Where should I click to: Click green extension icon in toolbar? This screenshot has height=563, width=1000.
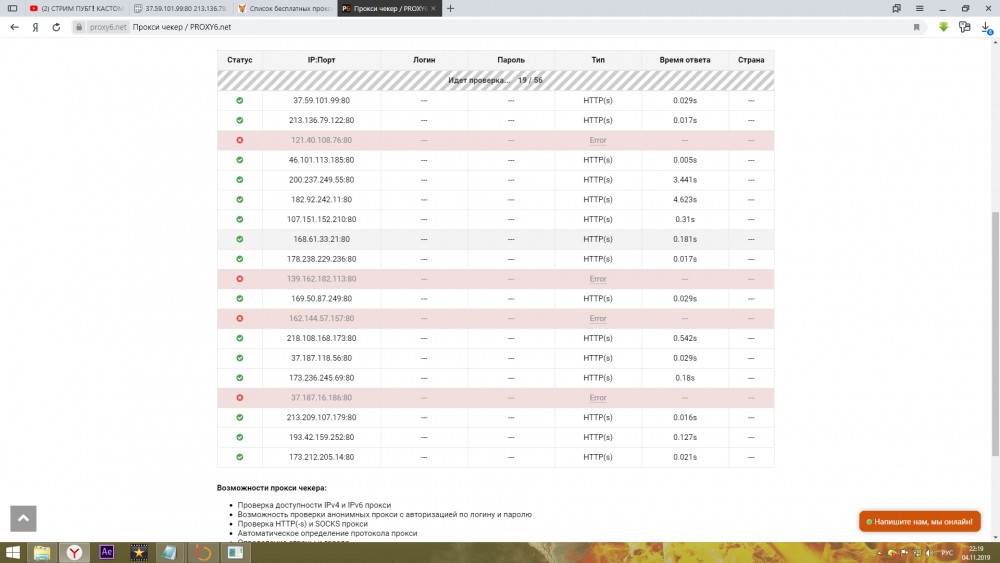point(943,27)
